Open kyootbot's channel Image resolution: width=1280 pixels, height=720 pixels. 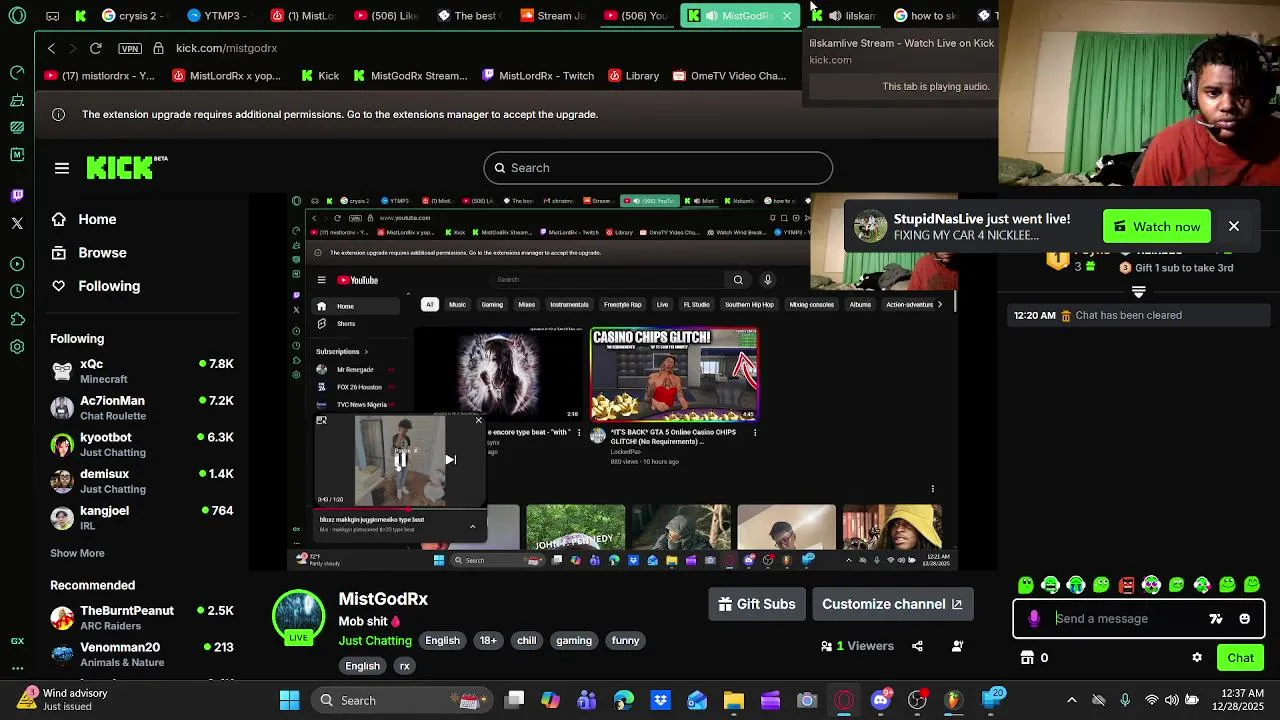[x=142, y=444]
